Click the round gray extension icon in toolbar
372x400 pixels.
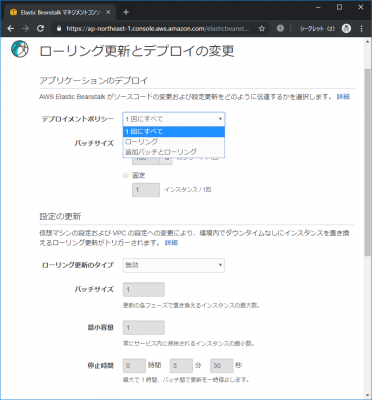(280, 29)
